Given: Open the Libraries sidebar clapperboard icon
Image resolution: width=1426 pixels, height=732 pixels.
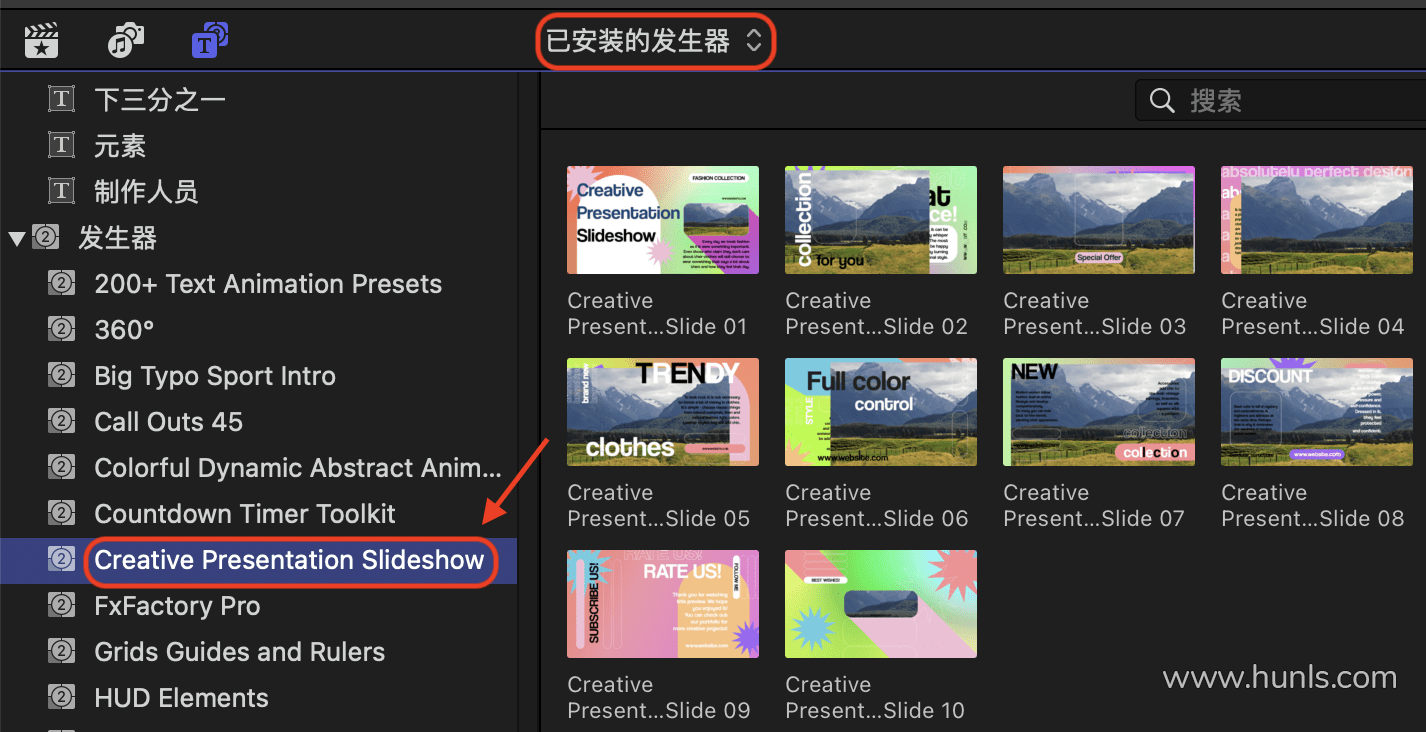Looking at the screenshot, I should coord(41,41).
